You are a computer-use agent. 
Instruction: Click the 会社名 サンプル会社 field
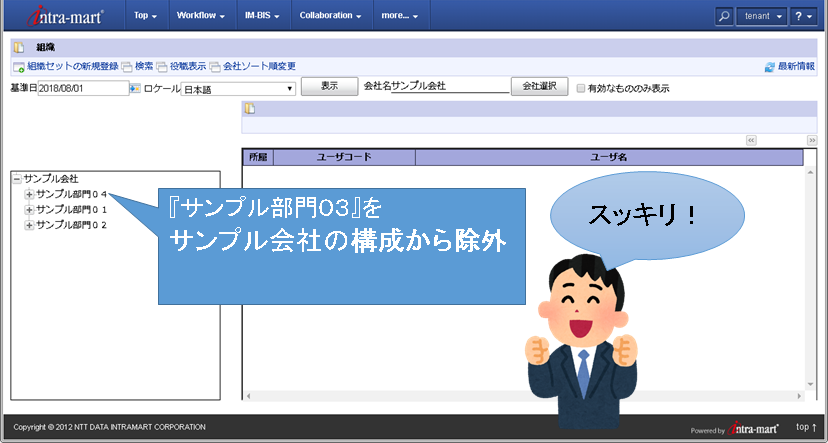(x=450, y=86)
